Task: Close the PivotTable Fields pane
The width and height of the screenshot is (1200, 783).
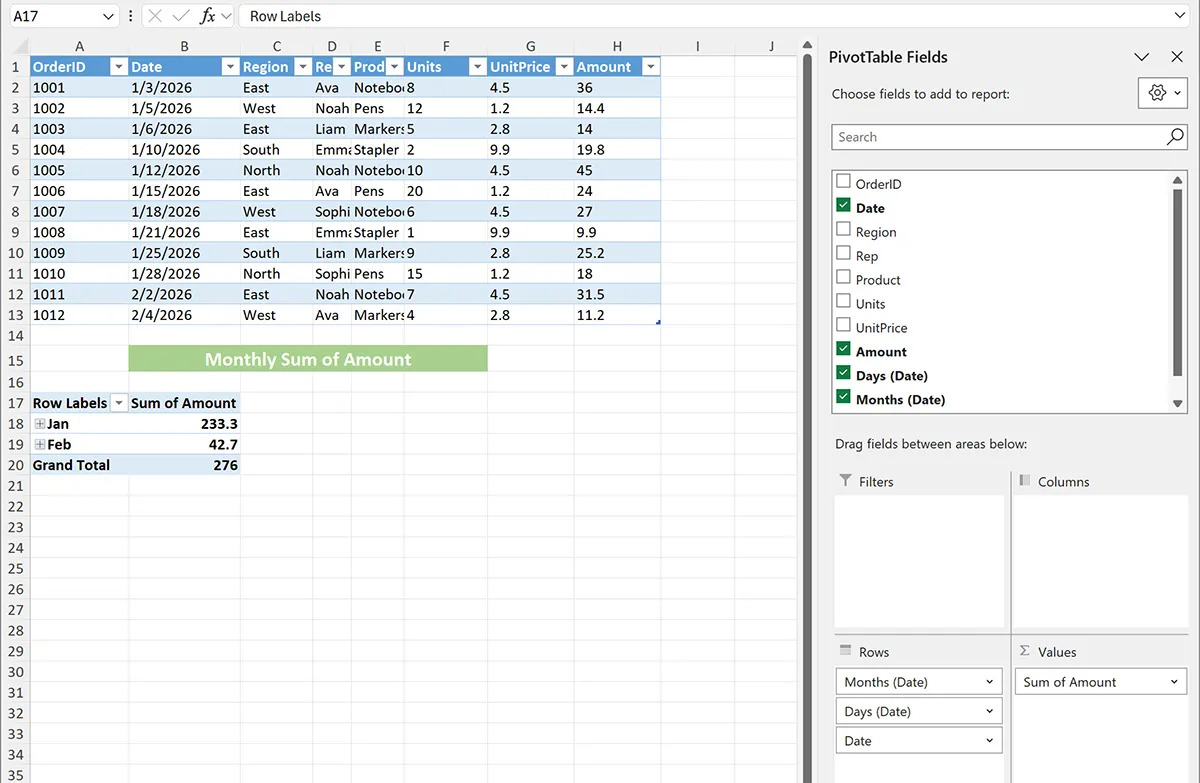Action: pos(1176,57)
